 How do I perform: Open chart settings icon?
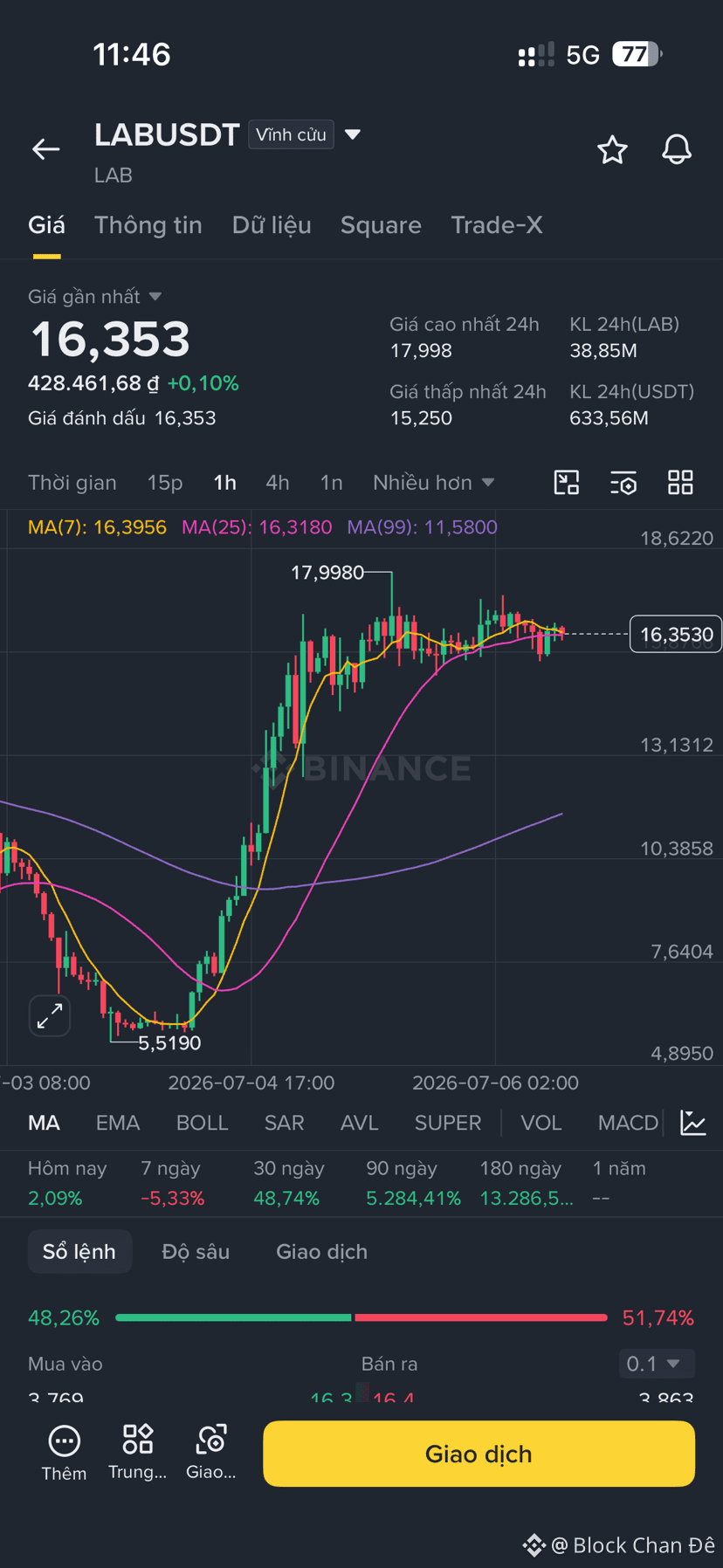click(623, 483)
